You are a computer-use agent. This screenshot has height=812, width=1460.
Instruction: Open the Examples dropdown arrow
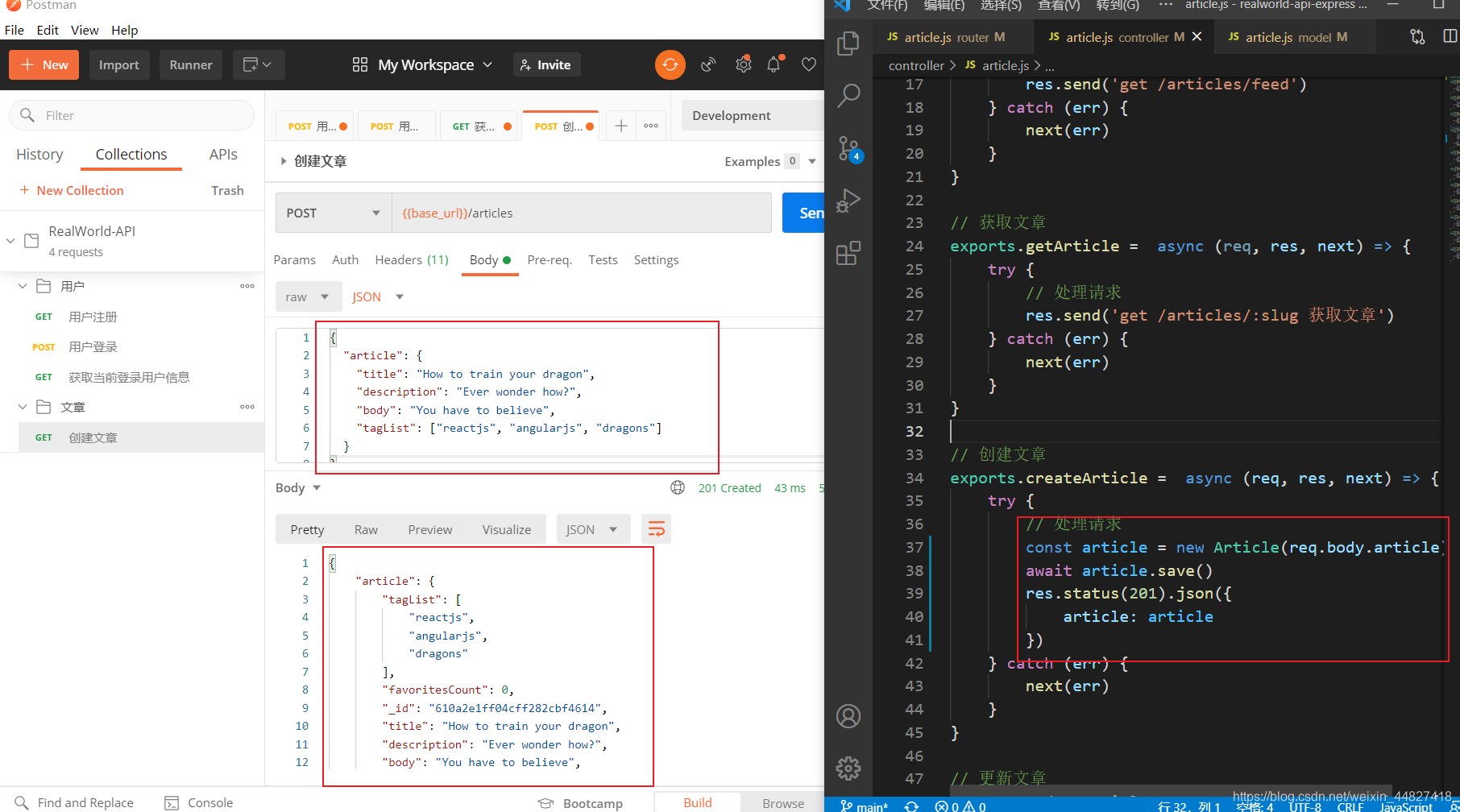click(x=812, y=161)
